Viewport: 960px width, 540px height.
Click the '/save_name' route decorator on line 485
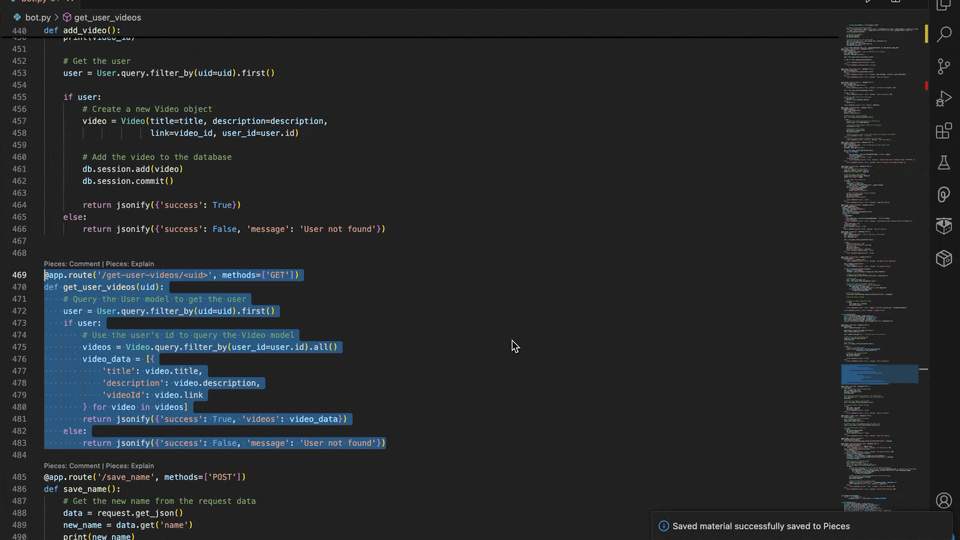coord(144,477)
